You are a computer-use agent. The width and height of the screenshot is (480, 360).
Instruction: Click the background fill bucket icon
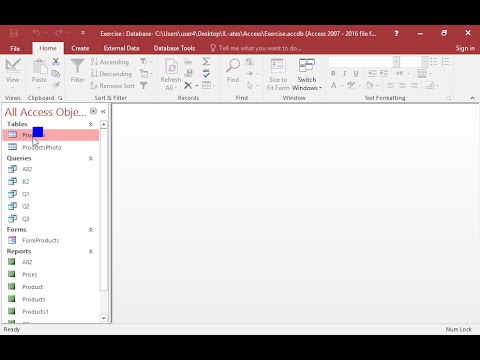tap(369, 85)
